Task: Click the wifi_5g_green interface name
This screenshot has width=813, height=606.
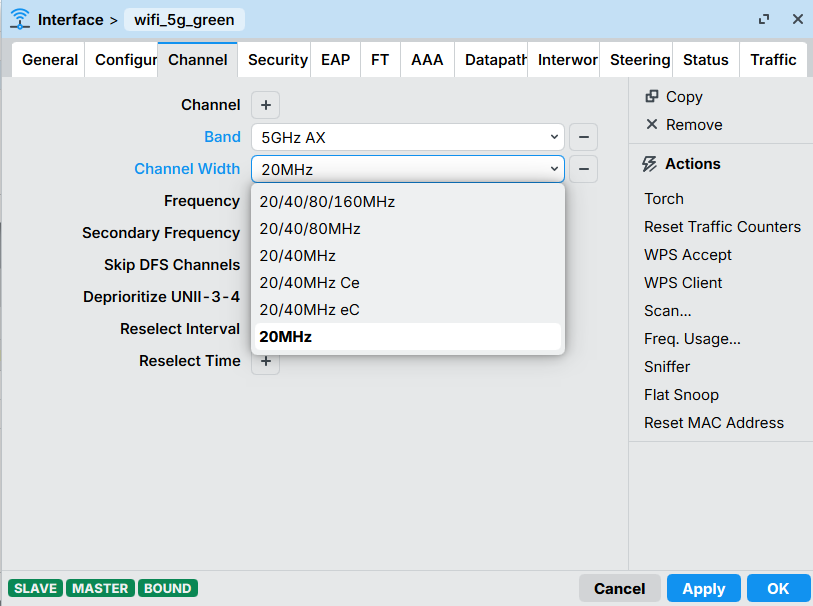Action: point(184,20)
